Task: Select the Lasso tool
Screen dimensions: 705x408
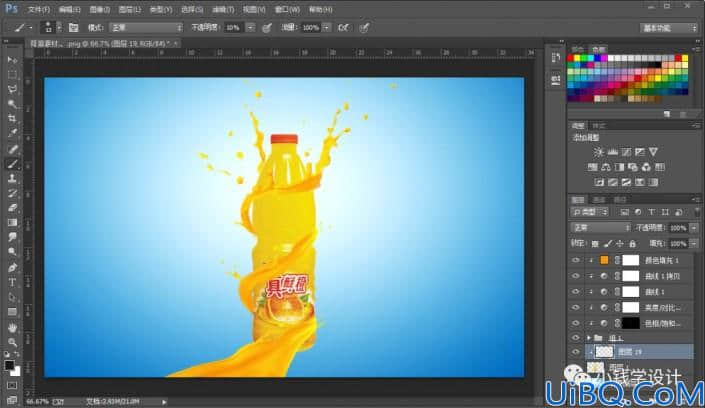Action: (12, 89)
